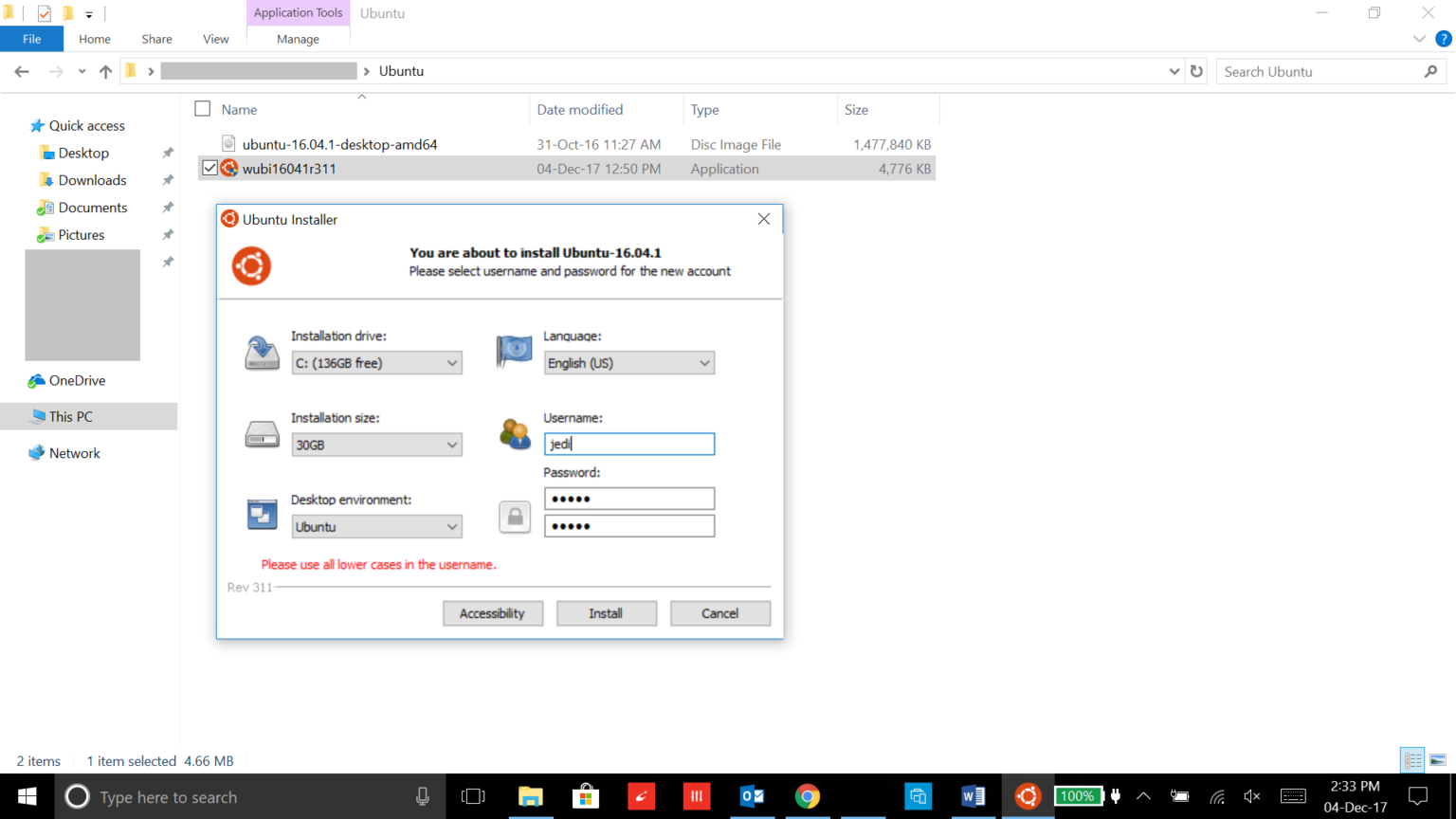Click the refresh button in address bar
This screenshot has width=1456, height=819.
[x=1196, y=71]
